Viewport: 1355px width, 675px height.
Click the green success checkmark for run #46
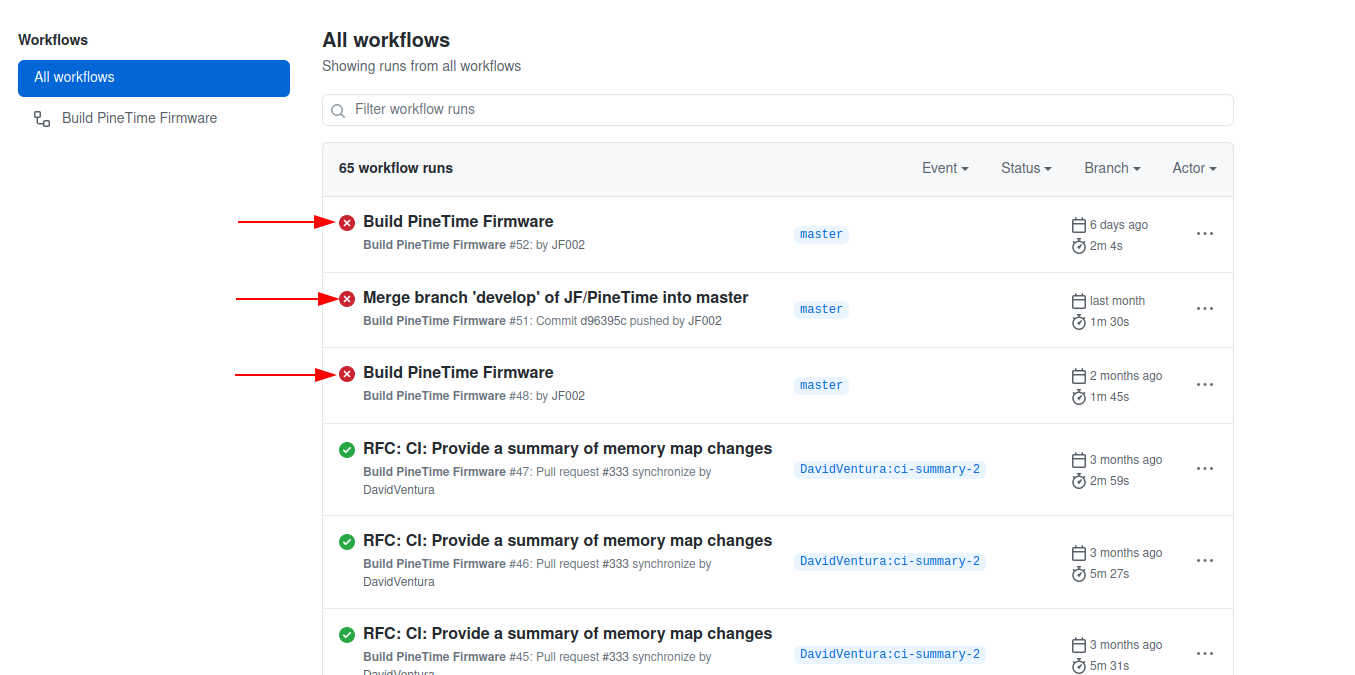pos(347,542)
